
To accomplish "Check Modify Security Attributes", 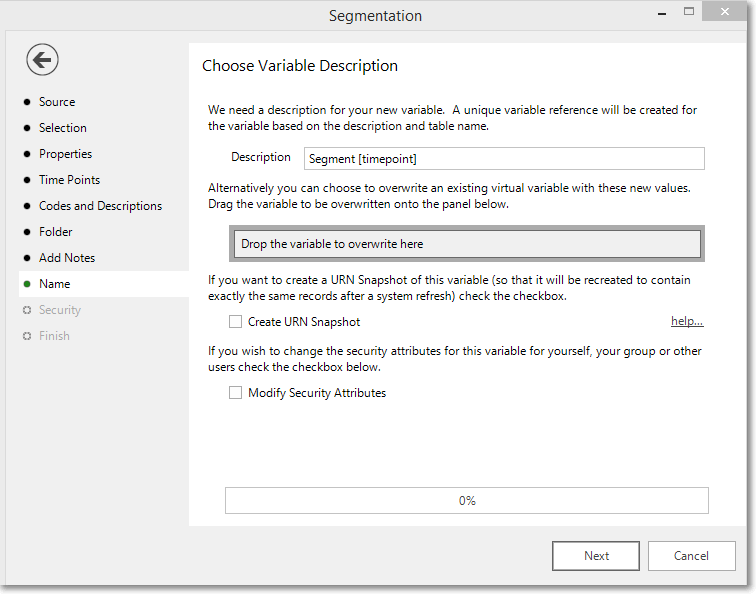I will click(x=235, y=392).
